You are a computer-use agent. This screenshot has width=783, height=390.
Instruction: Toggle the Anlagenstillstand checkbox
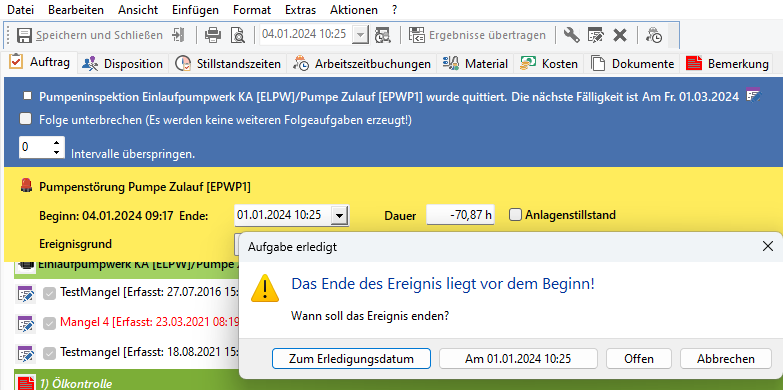515,215
